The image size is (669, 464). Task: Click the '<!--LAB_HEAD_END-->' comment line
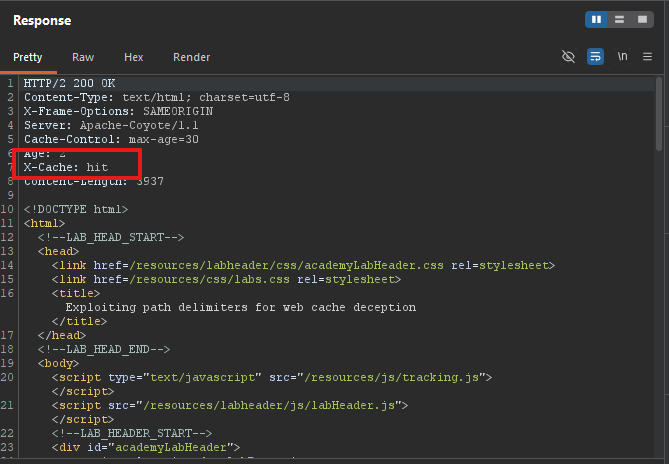[104, 349]
